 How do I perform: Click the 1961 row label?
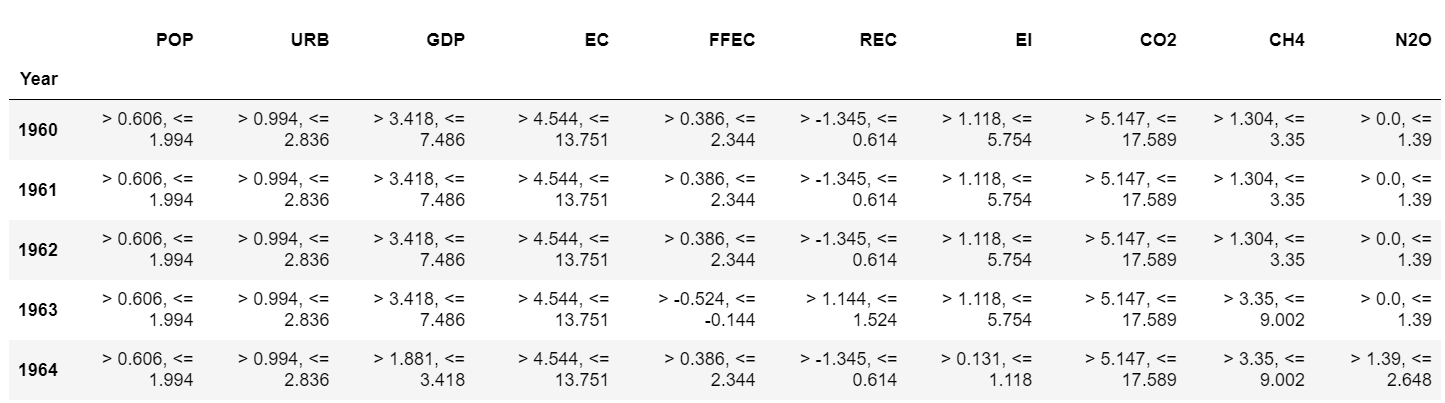[x=38, y=190]
